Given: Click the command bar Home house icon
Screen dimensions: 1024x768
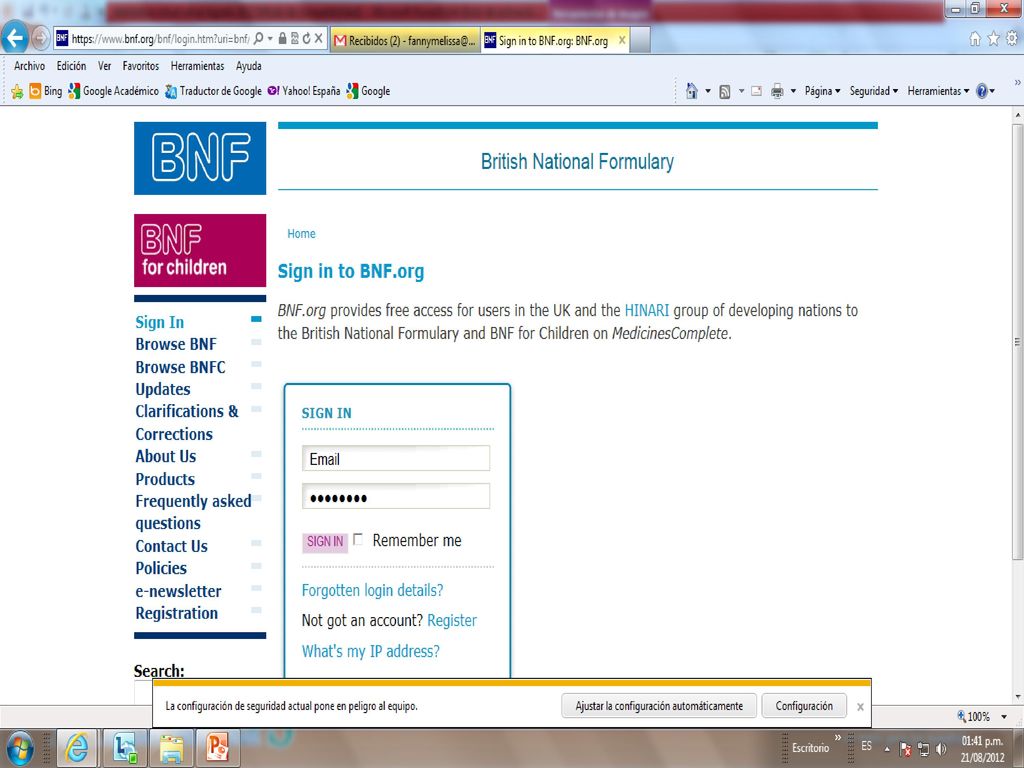Looking at the screenshot, I should point(692,91).
